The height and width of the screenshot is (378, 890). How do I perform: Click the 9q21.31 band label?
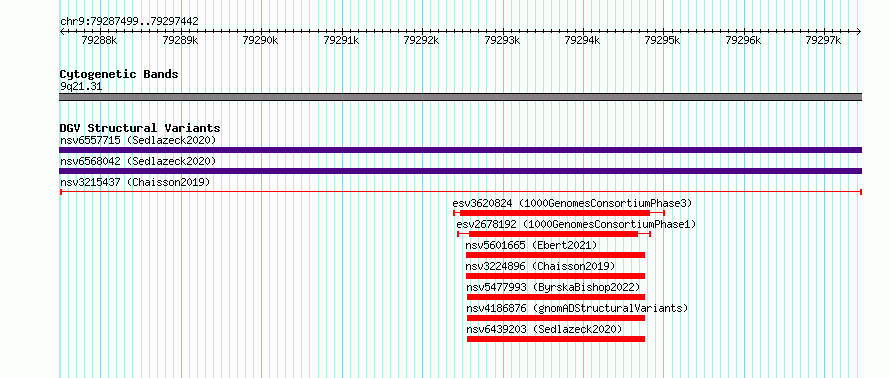81,87
